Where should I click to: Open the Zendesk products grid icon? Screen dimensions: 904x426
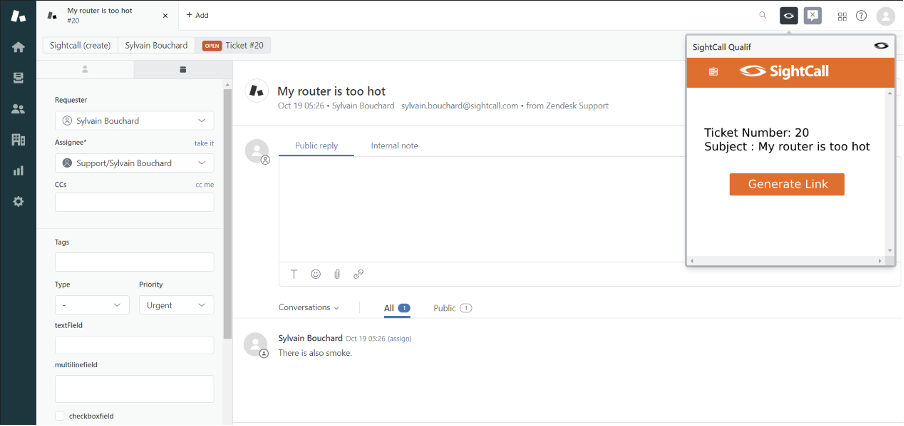[x=842, y=16]
